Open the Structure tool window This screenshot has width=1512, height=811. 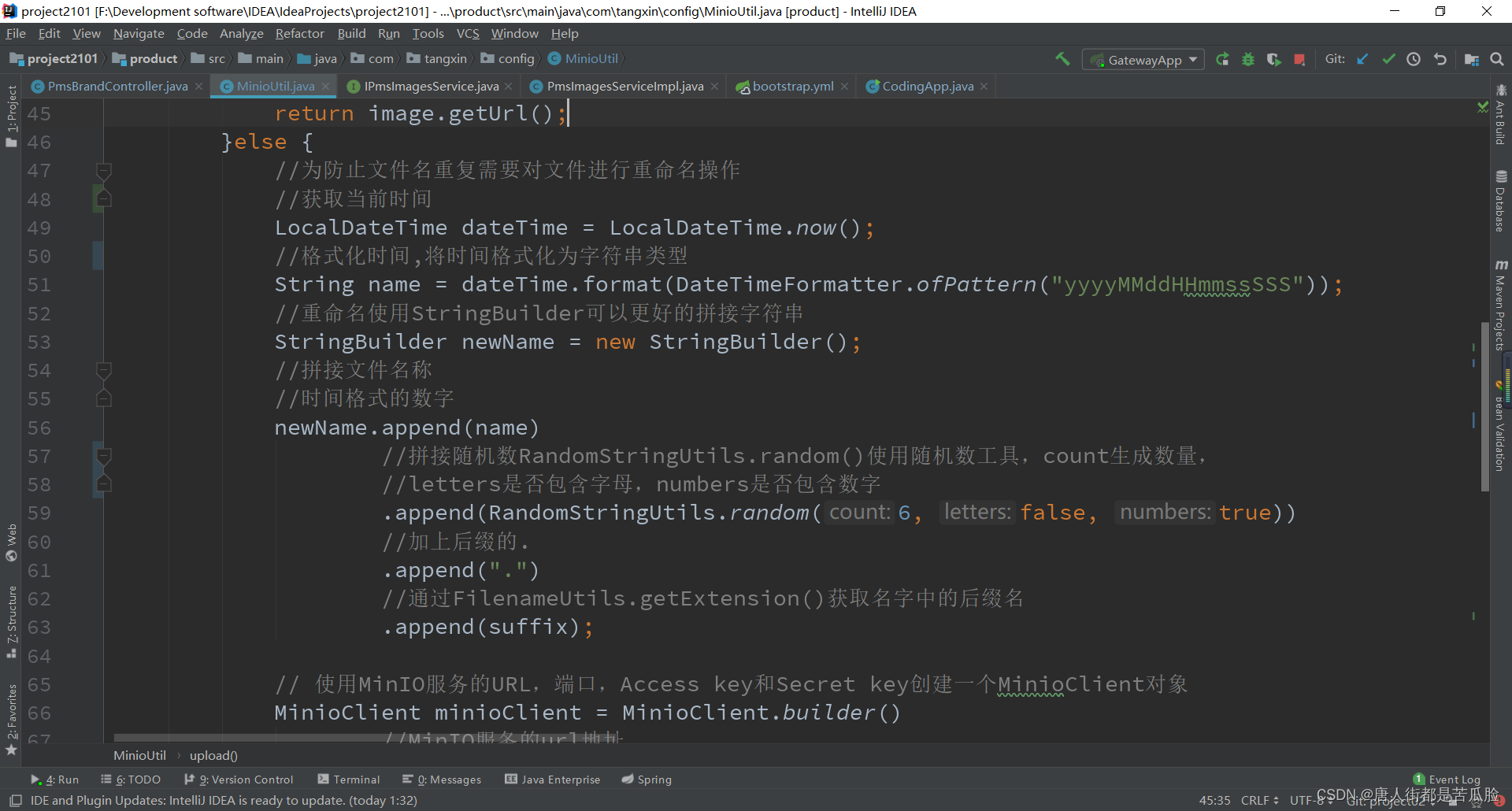(x=11, y=622)
